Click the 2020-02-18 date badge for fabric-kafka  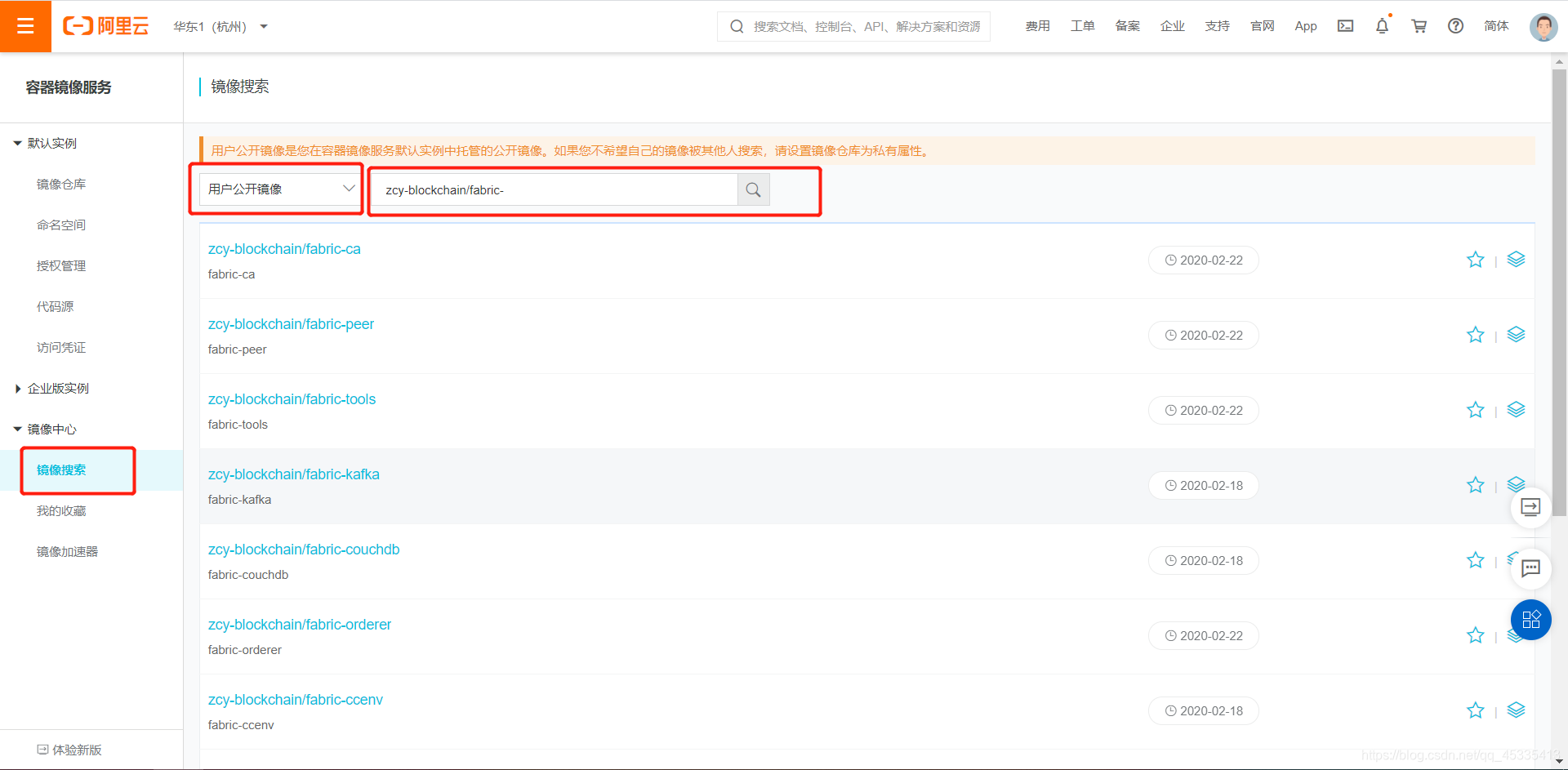pos(1204,486)
